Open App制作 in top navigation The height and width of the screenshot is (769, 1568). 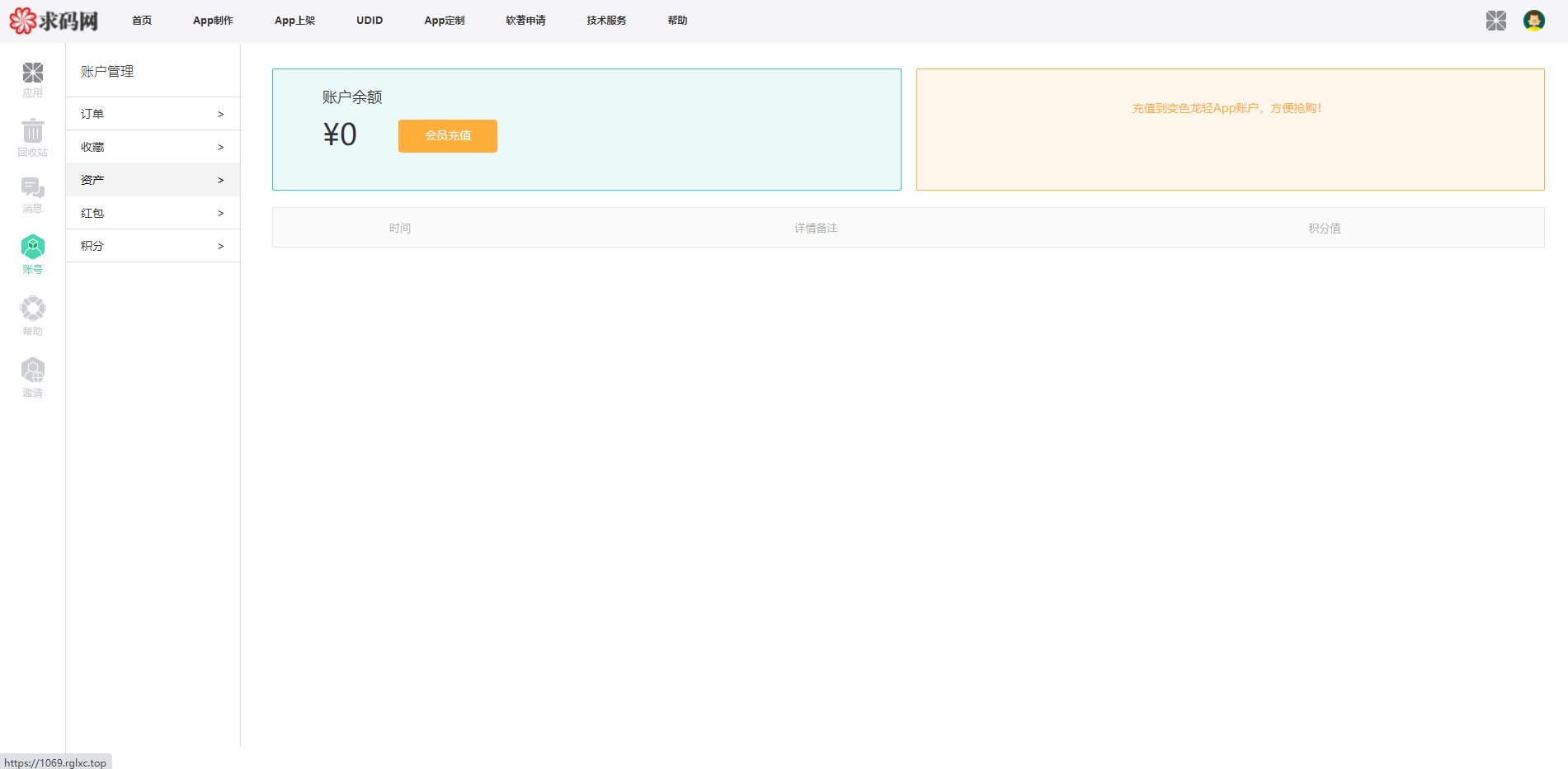pos(213,21)
